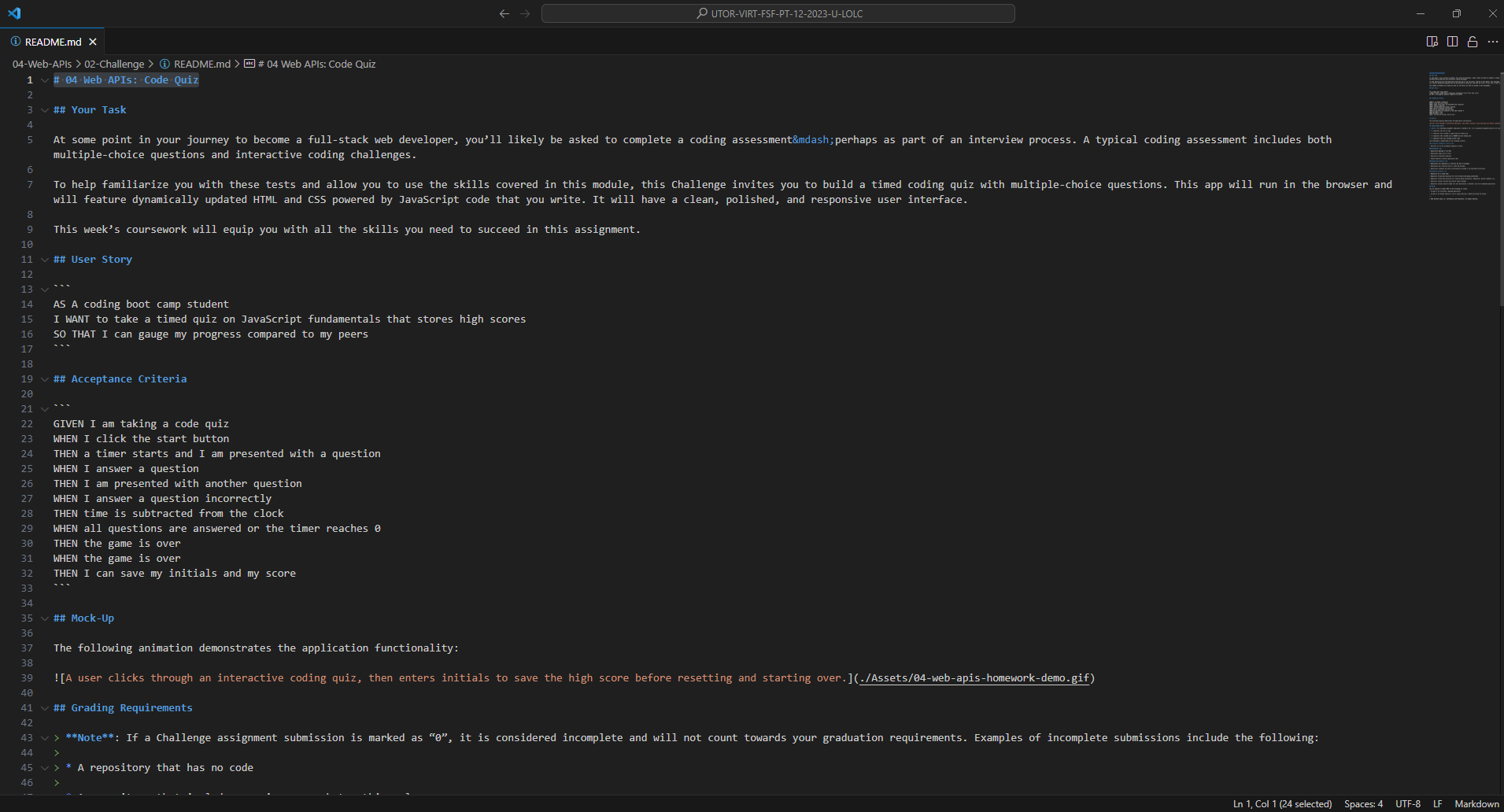Image resolution: width=1504 pixels, height=812 pixels.
Task: Split the editor into two columns
Action: tap(1452, 41)
